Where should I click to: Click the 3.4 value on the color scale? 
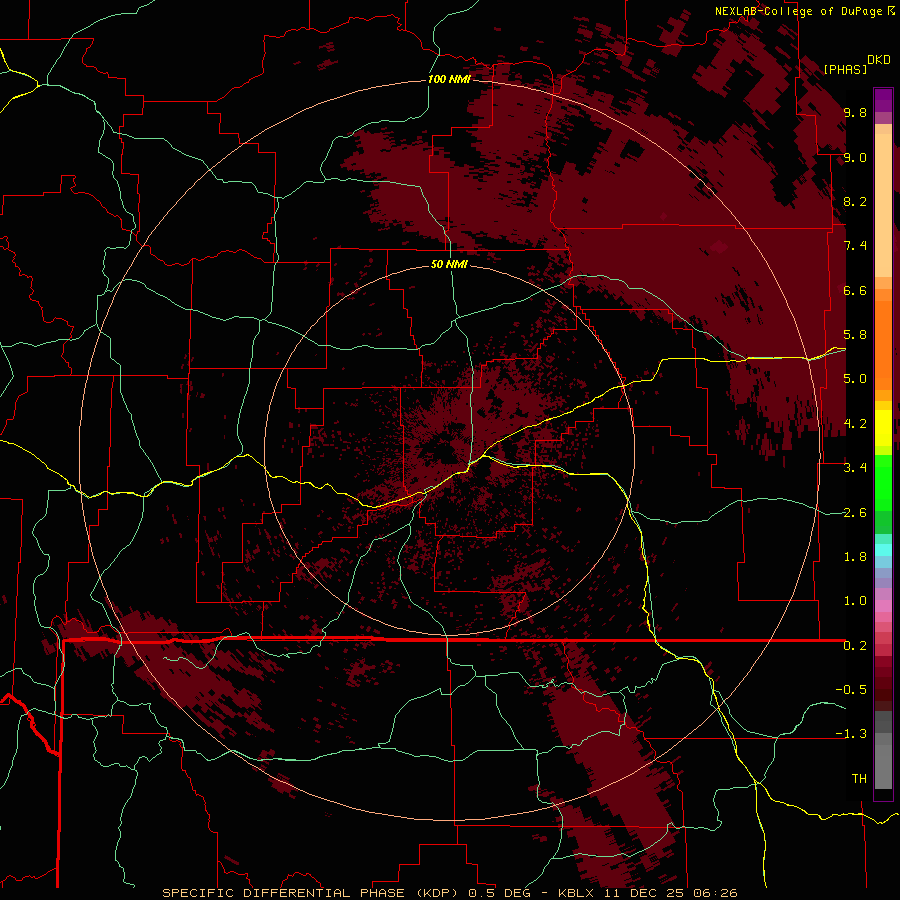[855, 468]
